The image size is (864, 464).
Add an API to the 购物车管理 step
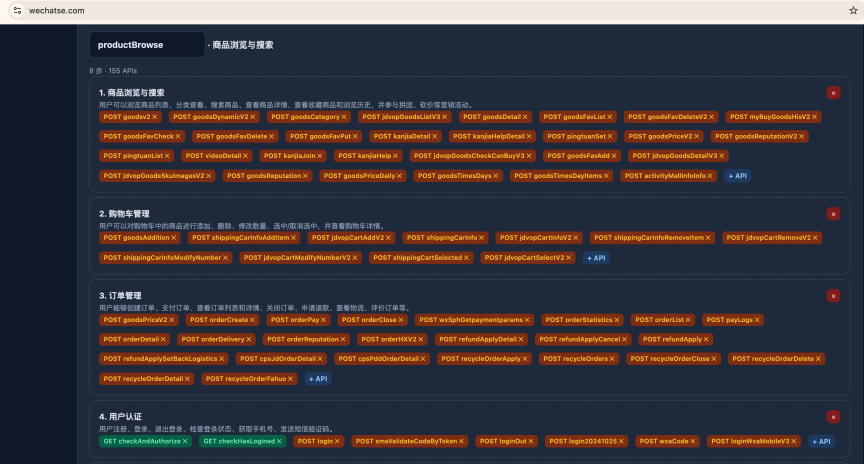(x=596, y=258)
